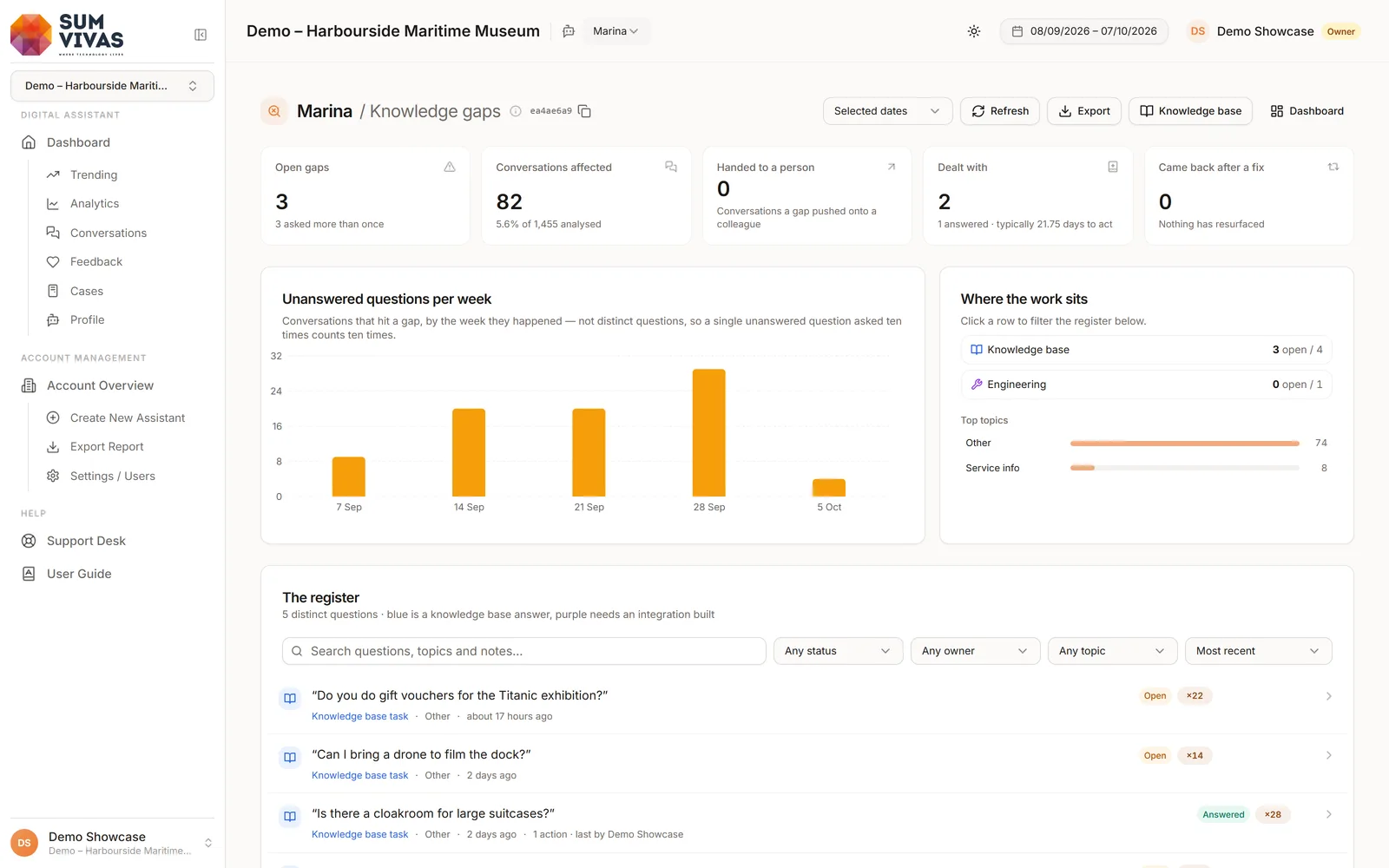Click the date range 08/09/2026 – 07/10/2026

tap(1084, 31)
